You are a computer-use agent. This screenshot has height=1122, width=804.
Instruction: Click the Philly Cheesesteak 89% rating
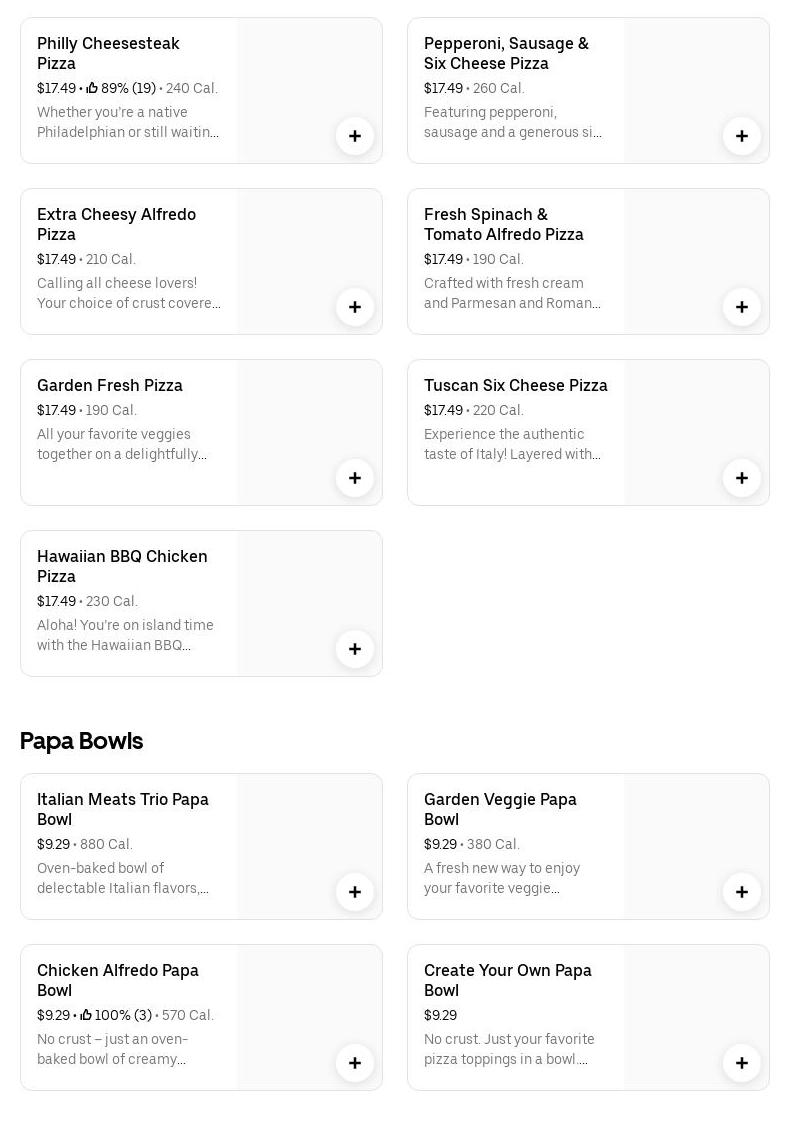pyautogui.click(x=121, y=88)
